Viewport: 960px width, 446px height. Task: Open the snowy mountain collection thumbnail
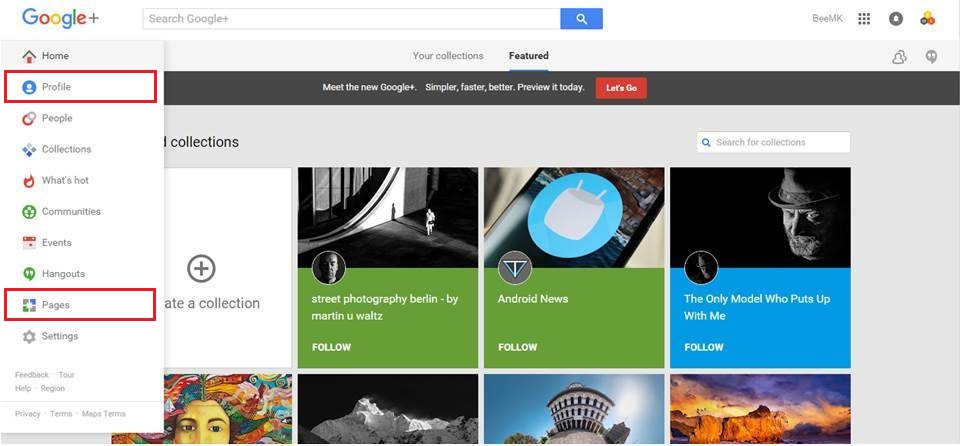pyautogui.click(x=388, y=410)
